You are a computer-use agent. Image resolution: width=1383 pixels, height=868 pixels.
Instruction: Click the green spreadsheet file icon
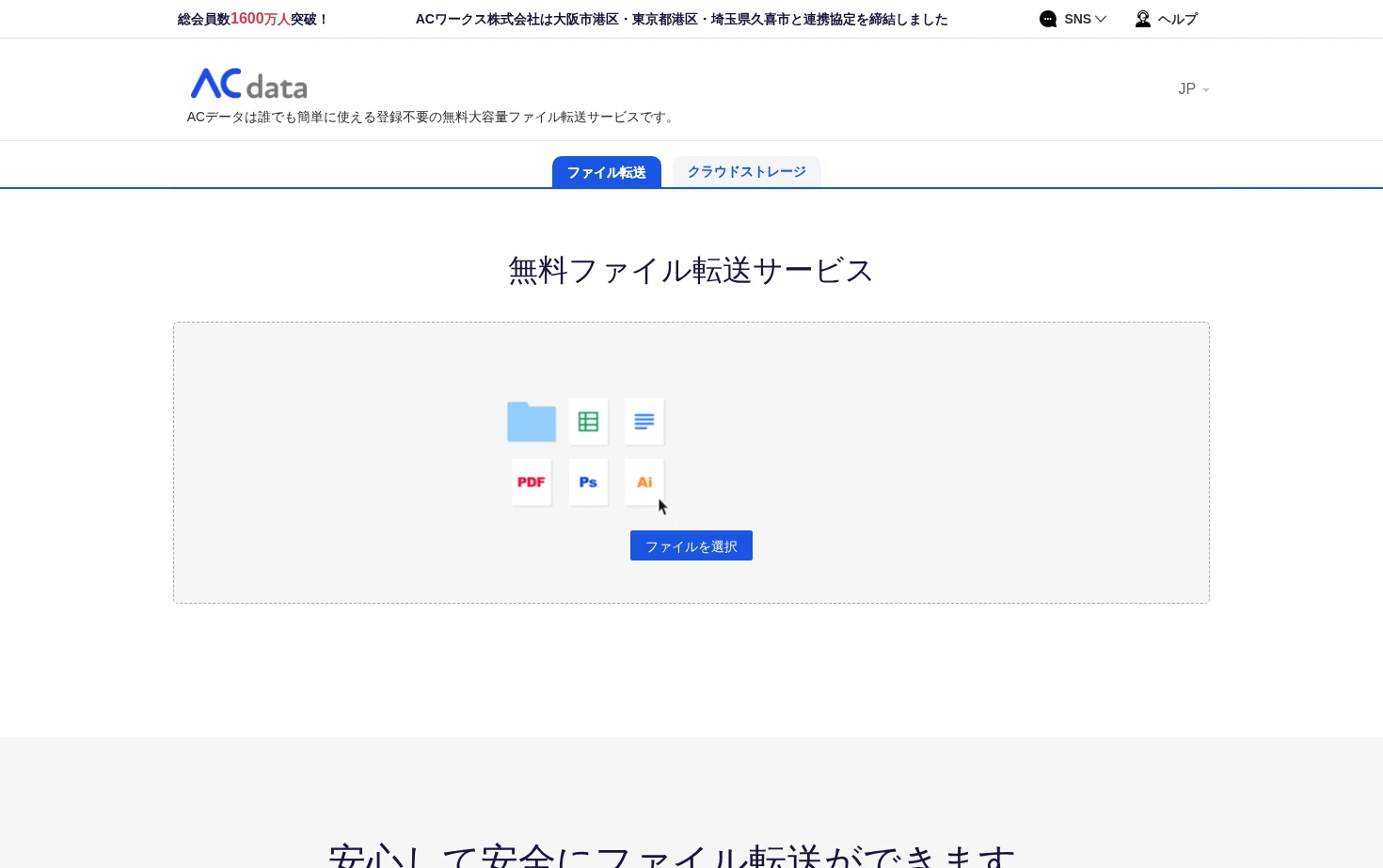pos(588,421)
